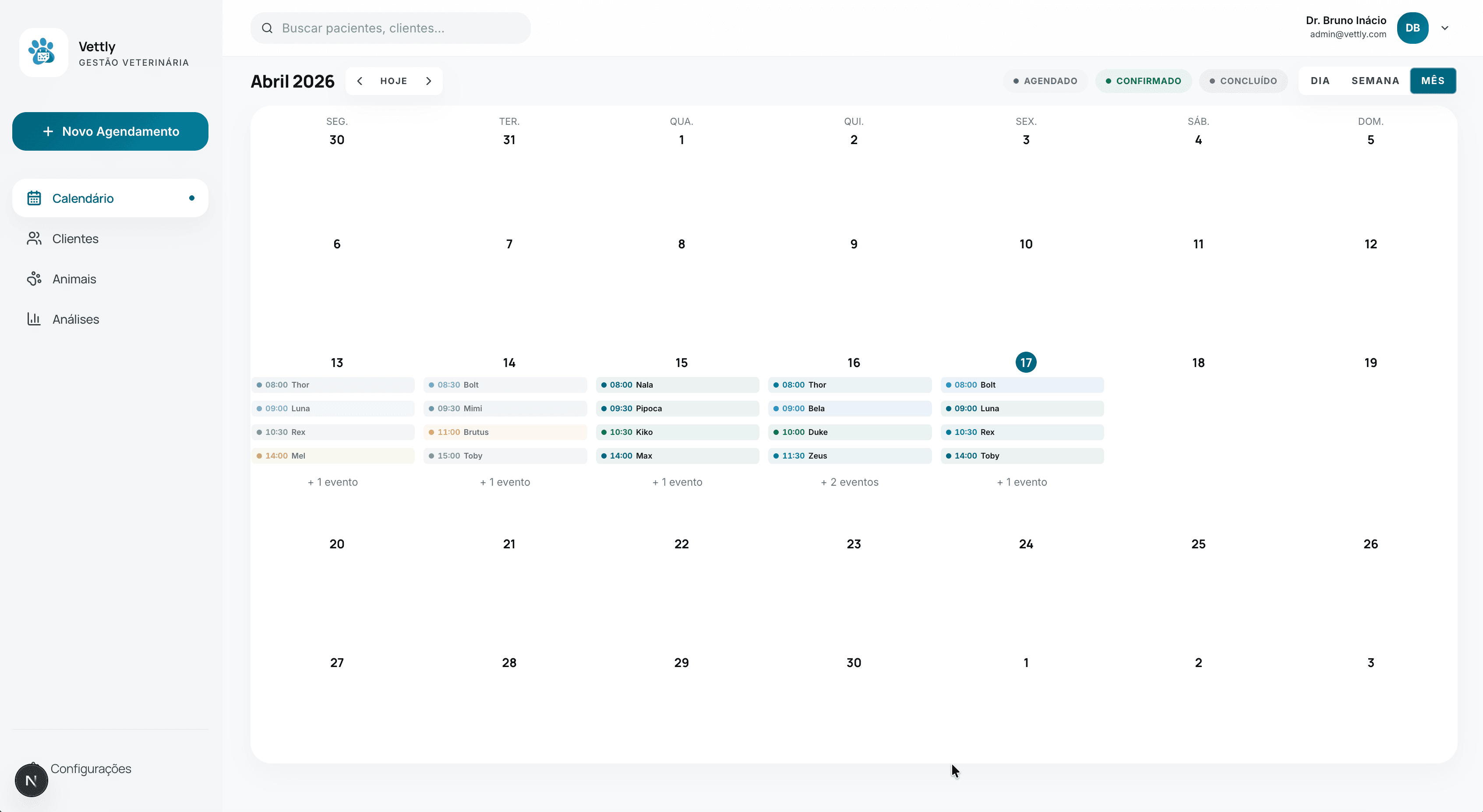Open the 09:00 Luna appointment on day 17
Screen dimensions: 1483x812
click(1022, 408)
